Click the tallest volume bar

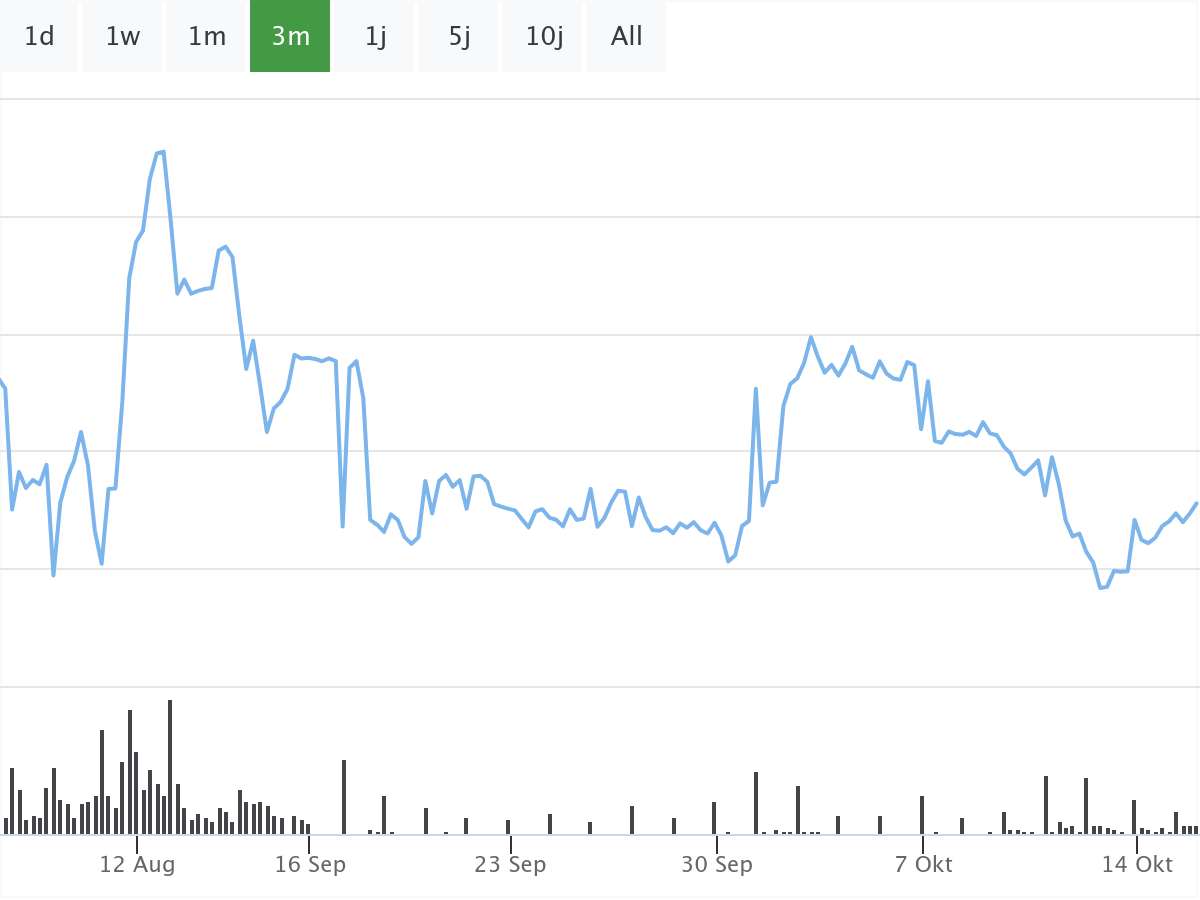click(x=170, y=766)
